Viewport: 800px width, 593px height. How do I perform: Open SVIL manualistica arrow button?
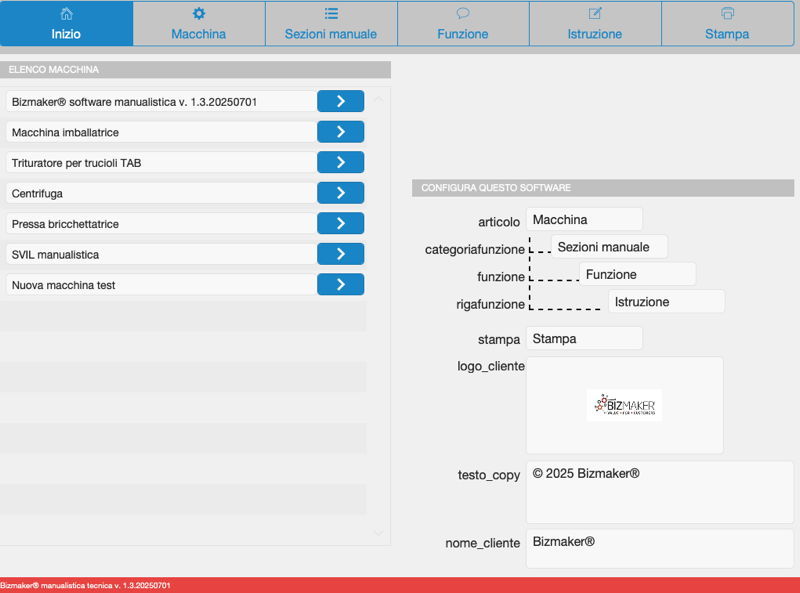[x=340, y=254]
